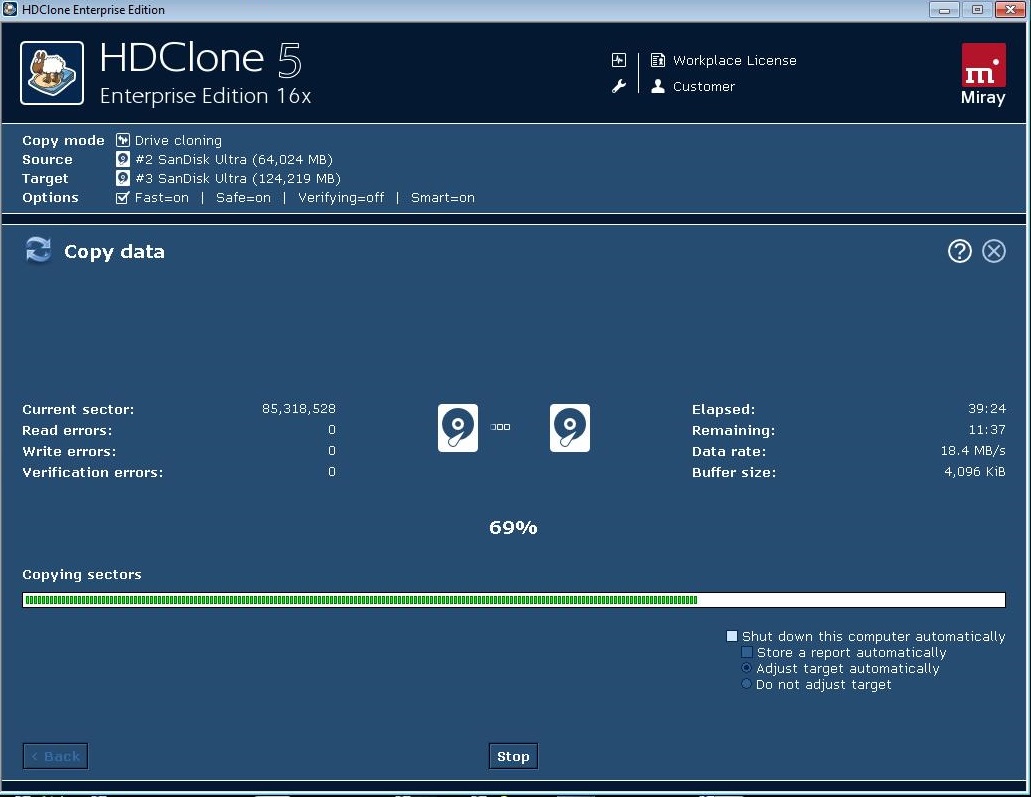The width and height of the screenshot is (1031, 797).
Task: Click the Copying sectors progress bar
Action: 513,600
